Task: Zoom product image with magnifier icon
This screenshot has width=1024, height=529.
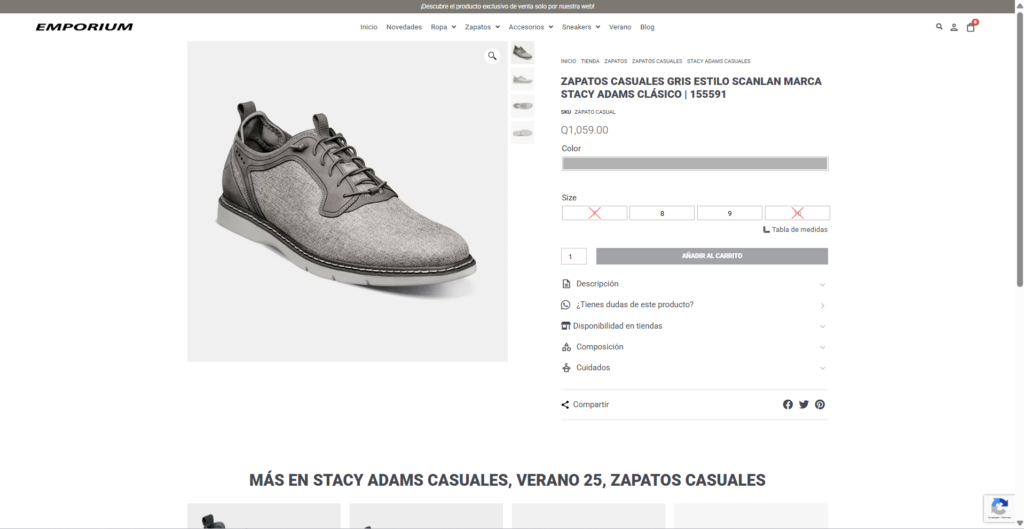Action: click(492, 56)
